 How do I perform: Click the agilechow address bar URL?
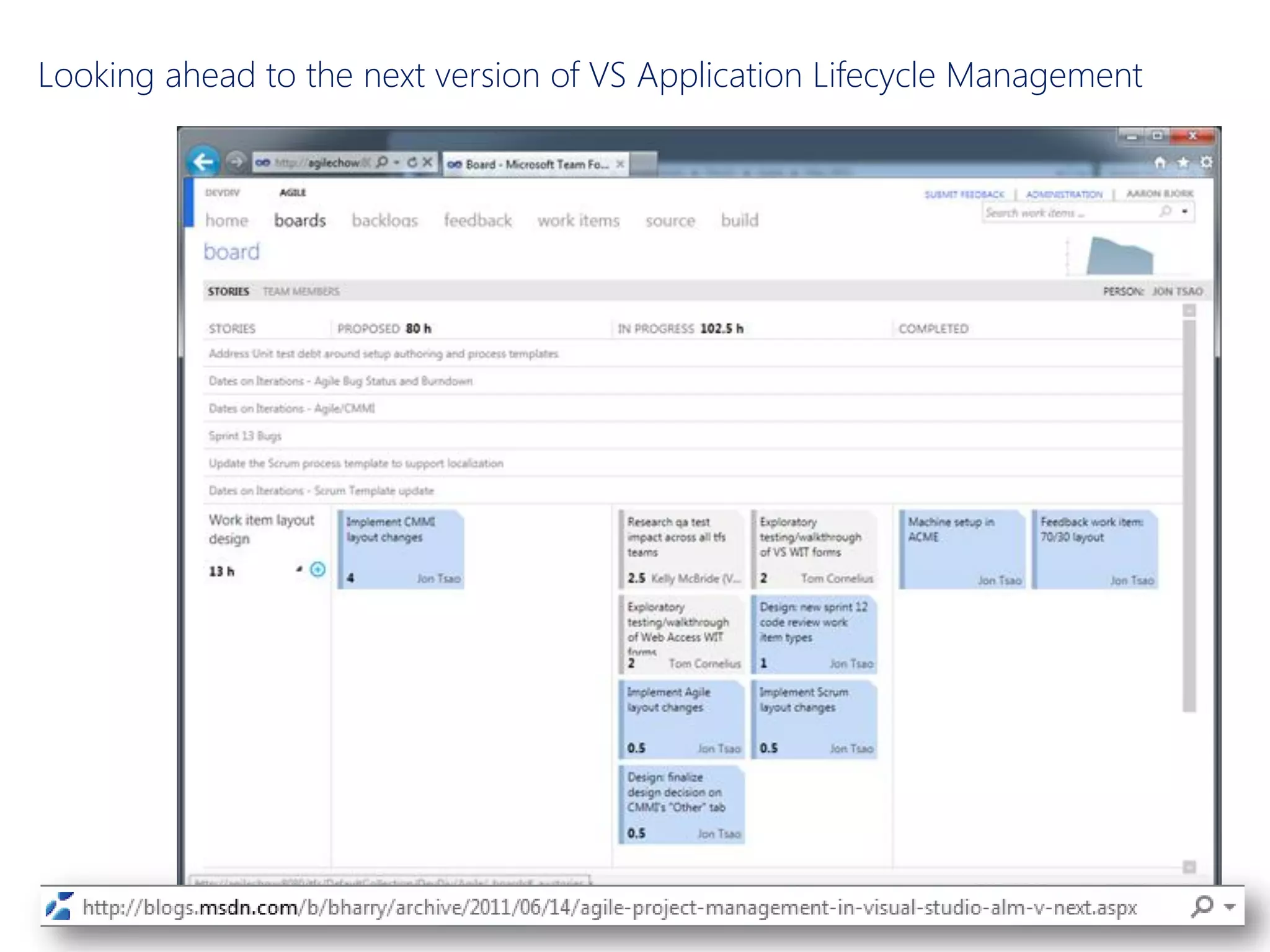(x=322, y=162)
